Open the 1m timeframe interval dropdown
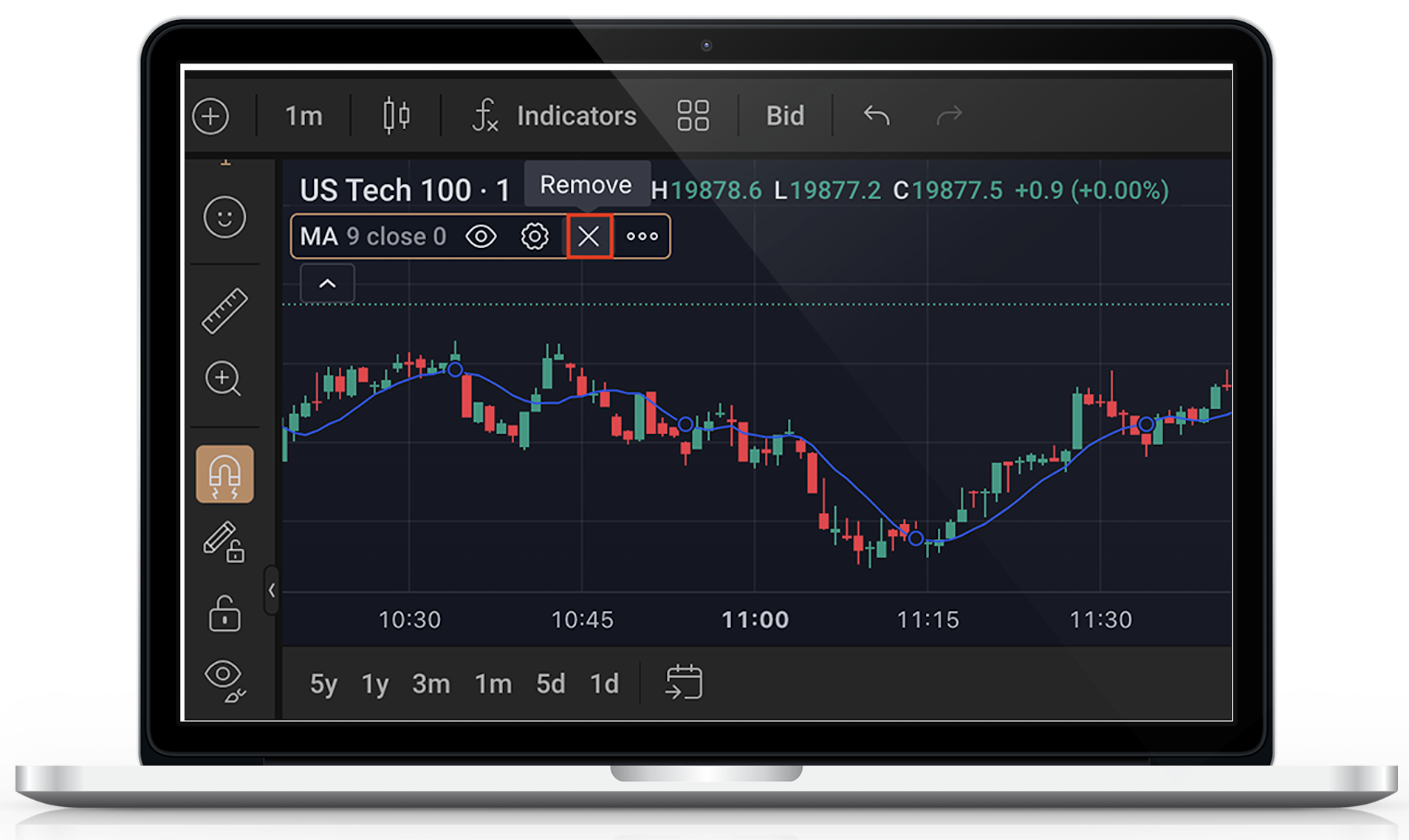The image size is (1409, 840). pos(304,116)
